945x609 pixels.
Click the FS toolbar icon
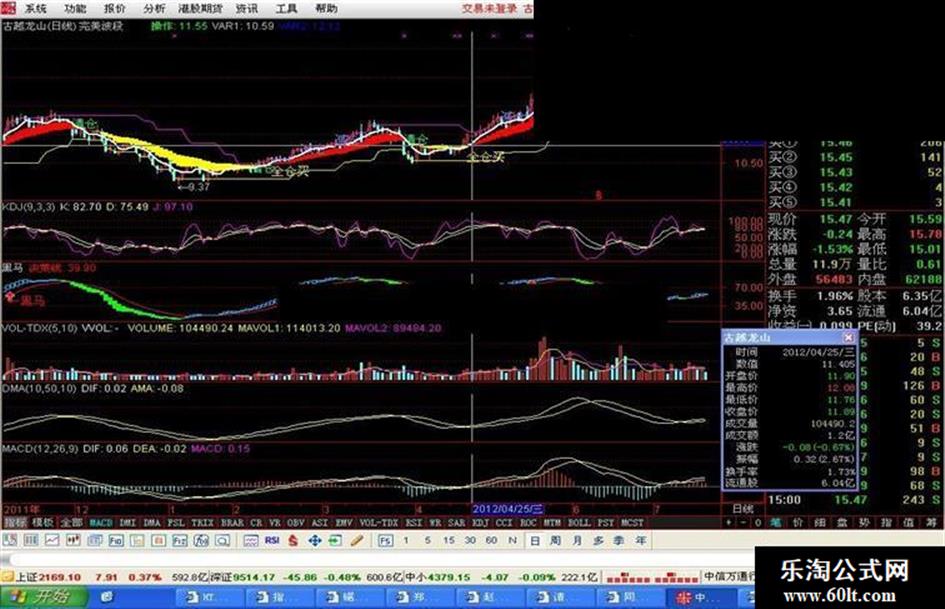pos(385,540)
